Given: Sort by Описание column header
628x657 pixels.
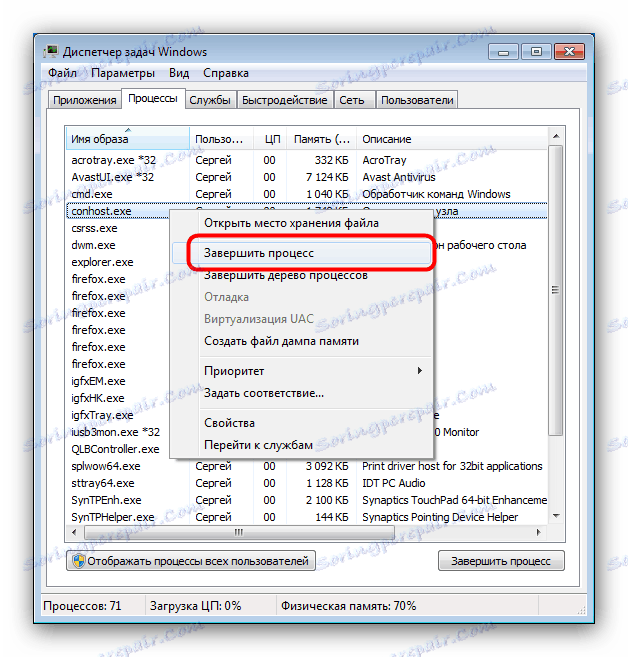Looking at the screenshot, I should (452, 139).
